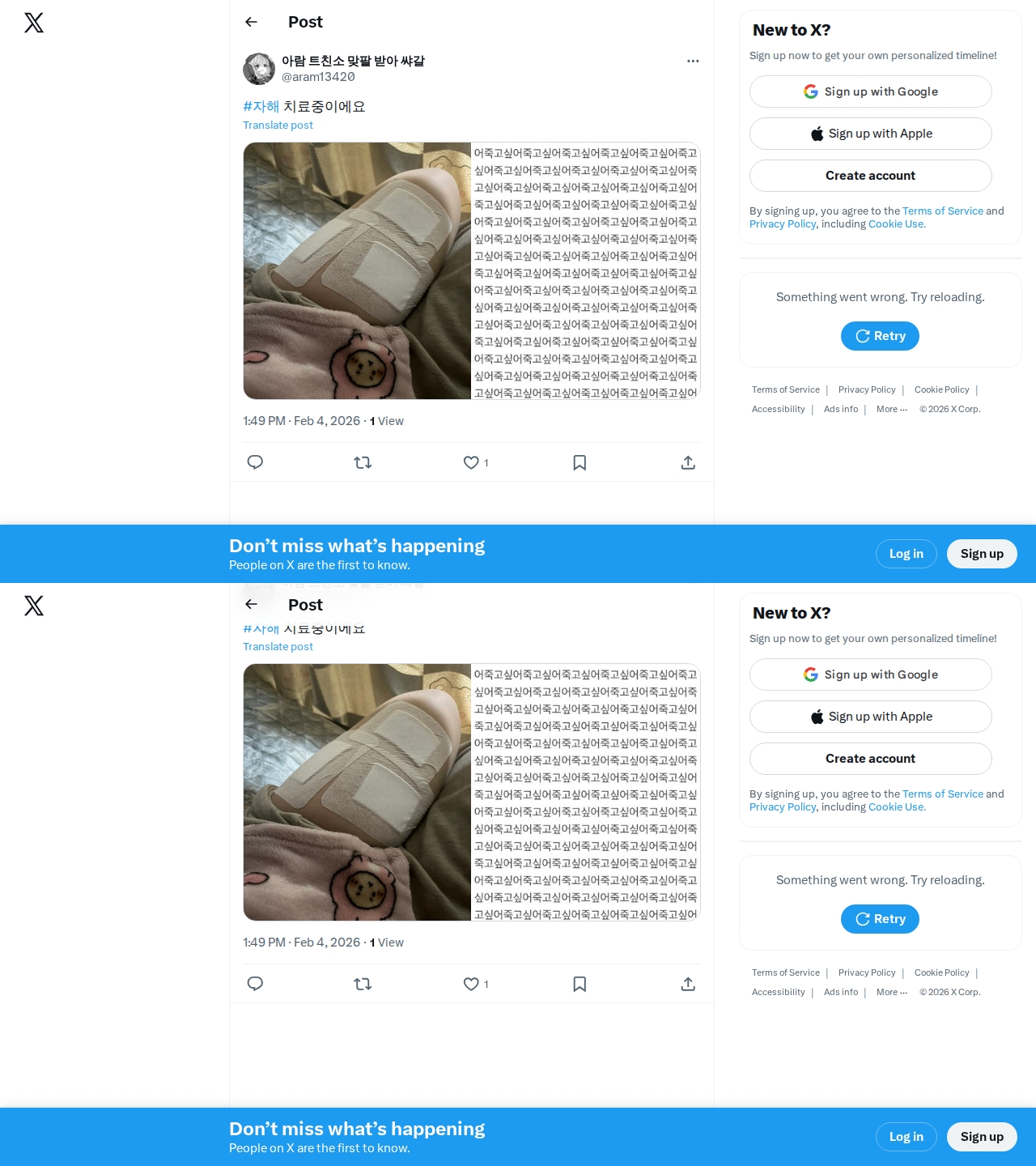Open Cookie Policy in the lower footer links
Screen dimensions: 1036x1166
click(x=941, y=972)
